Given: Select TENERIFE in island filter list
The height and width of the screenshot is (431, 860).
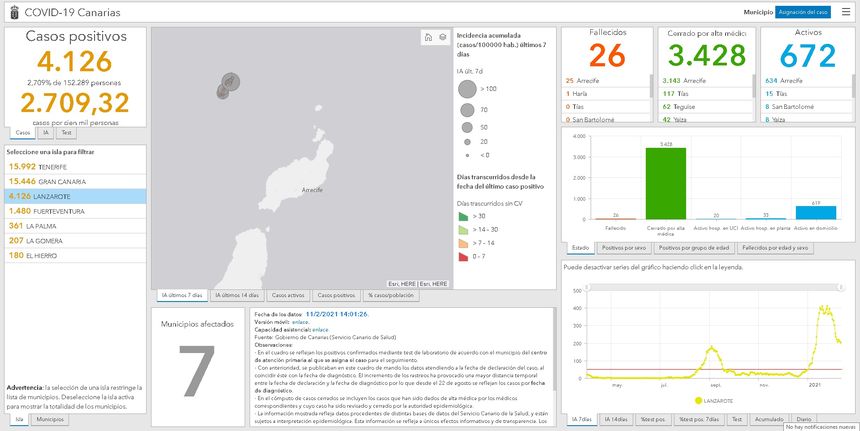Looking at the screenshot, I should pyautogui.click(x=40, y=166).
